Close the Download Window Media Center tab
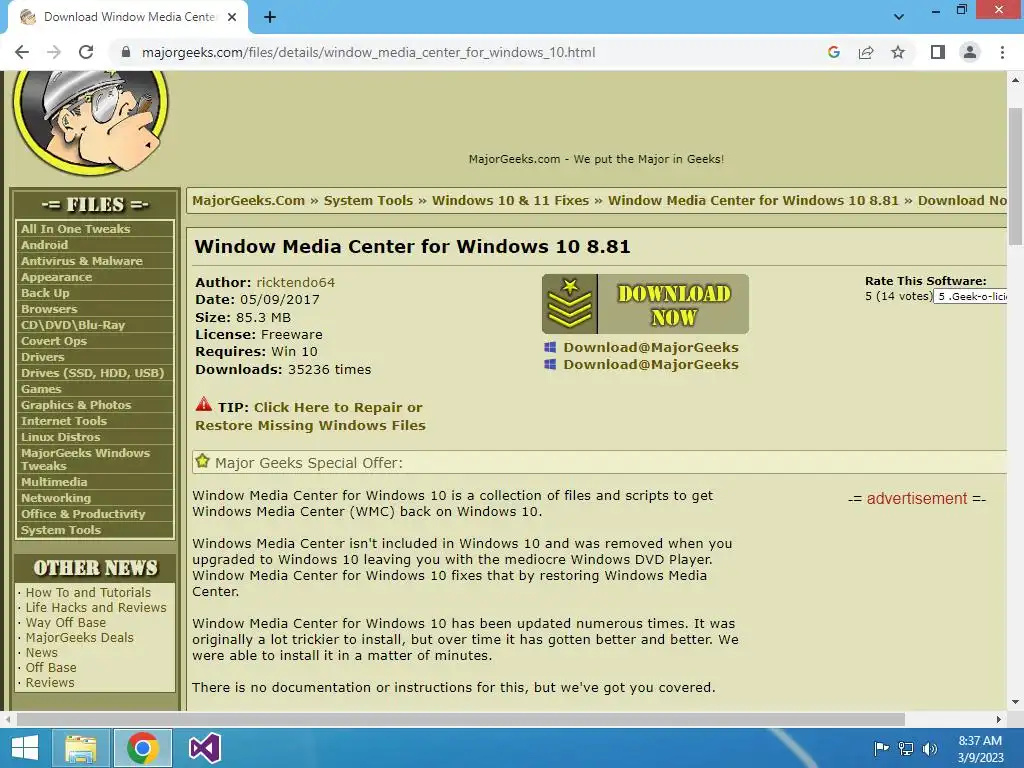Viewport: 1024px width, 768px height. point(232,17)
